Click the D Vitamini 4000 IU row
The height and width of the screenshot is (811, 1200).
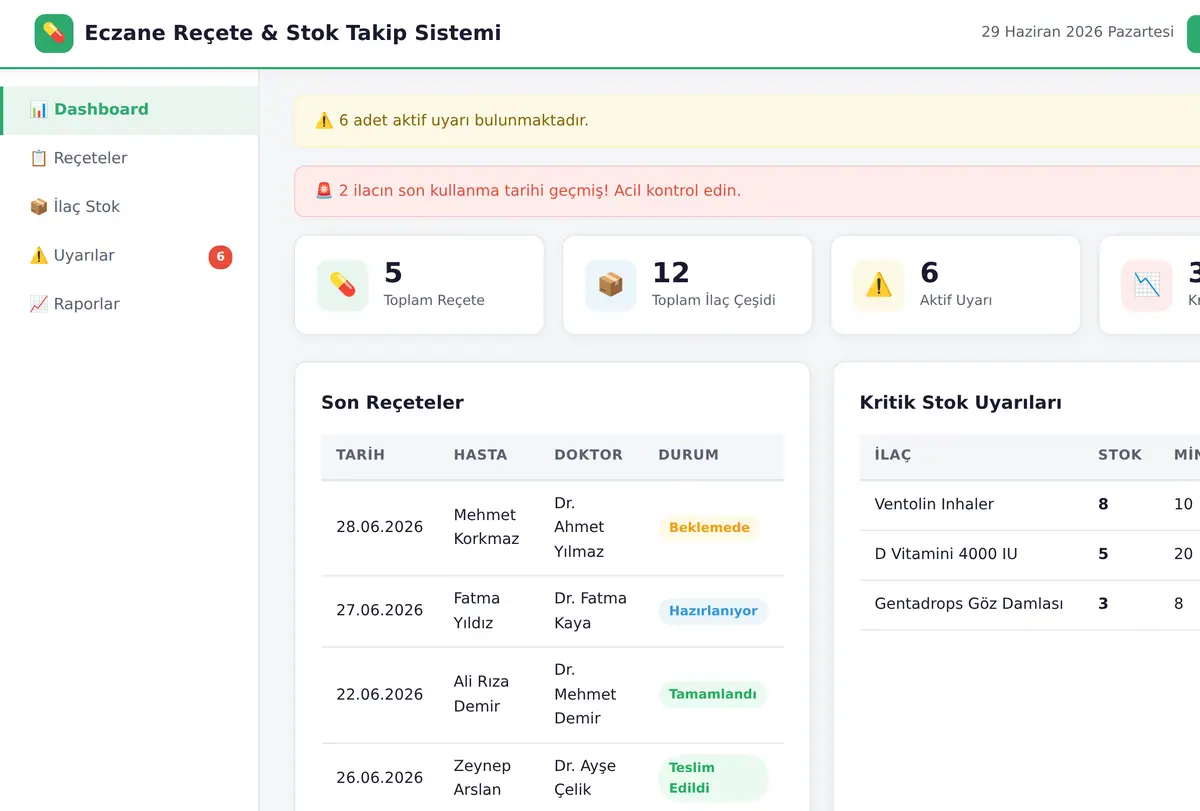point(1030,555)
